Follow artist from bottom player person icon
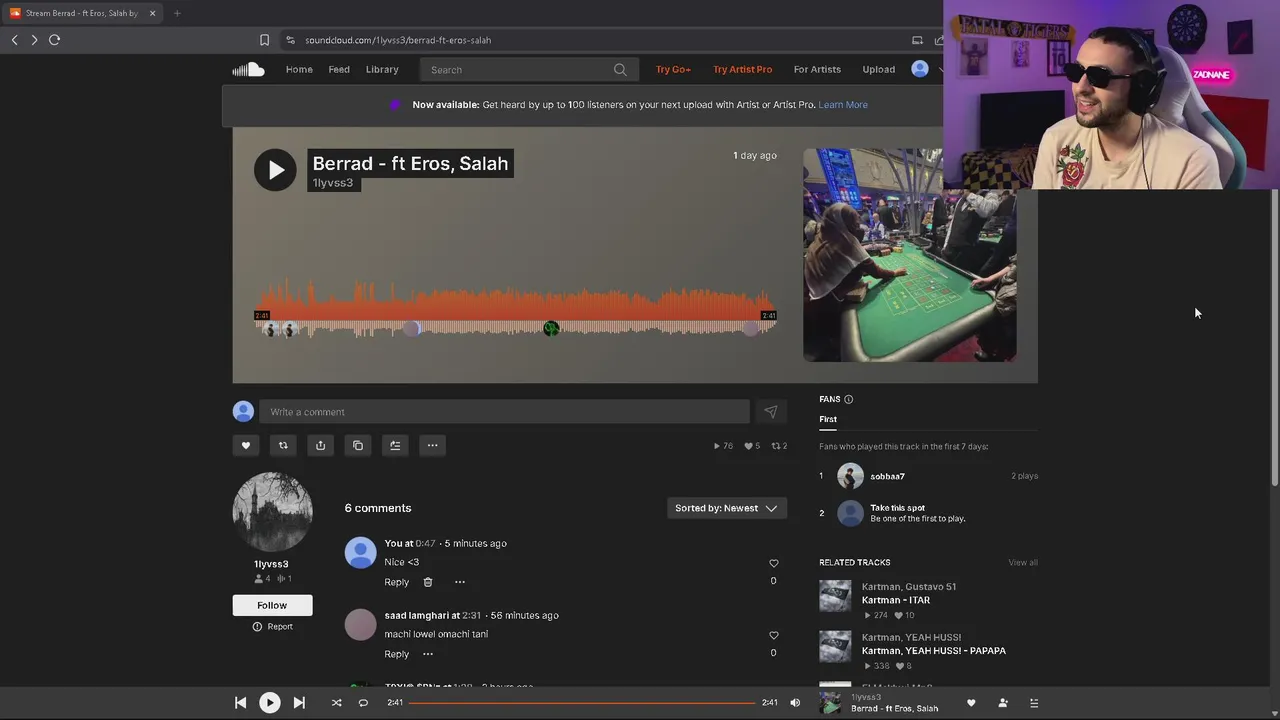This screenshot has width=1280, height=720. click(1003, 703)
